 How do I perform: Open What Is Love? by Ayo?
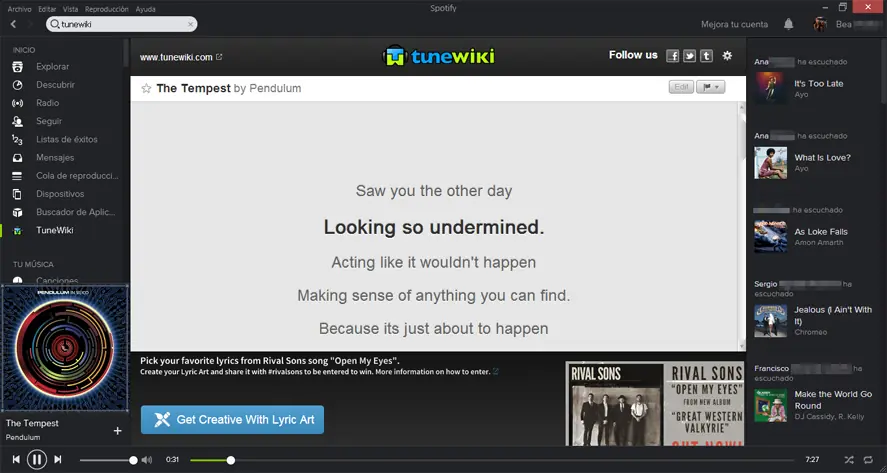coord(822,158)
